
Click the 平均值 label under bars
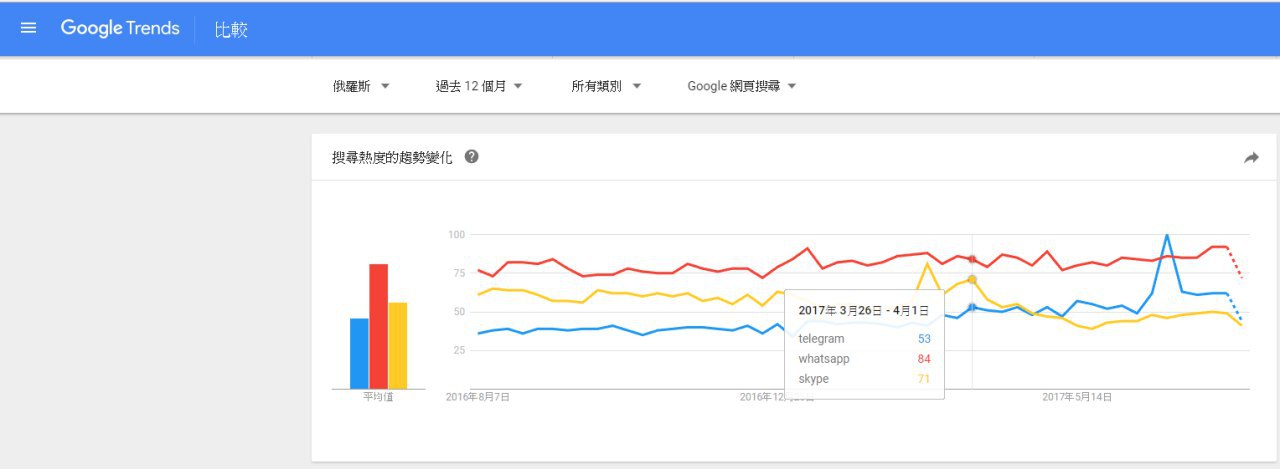click(x=378, y=397)
